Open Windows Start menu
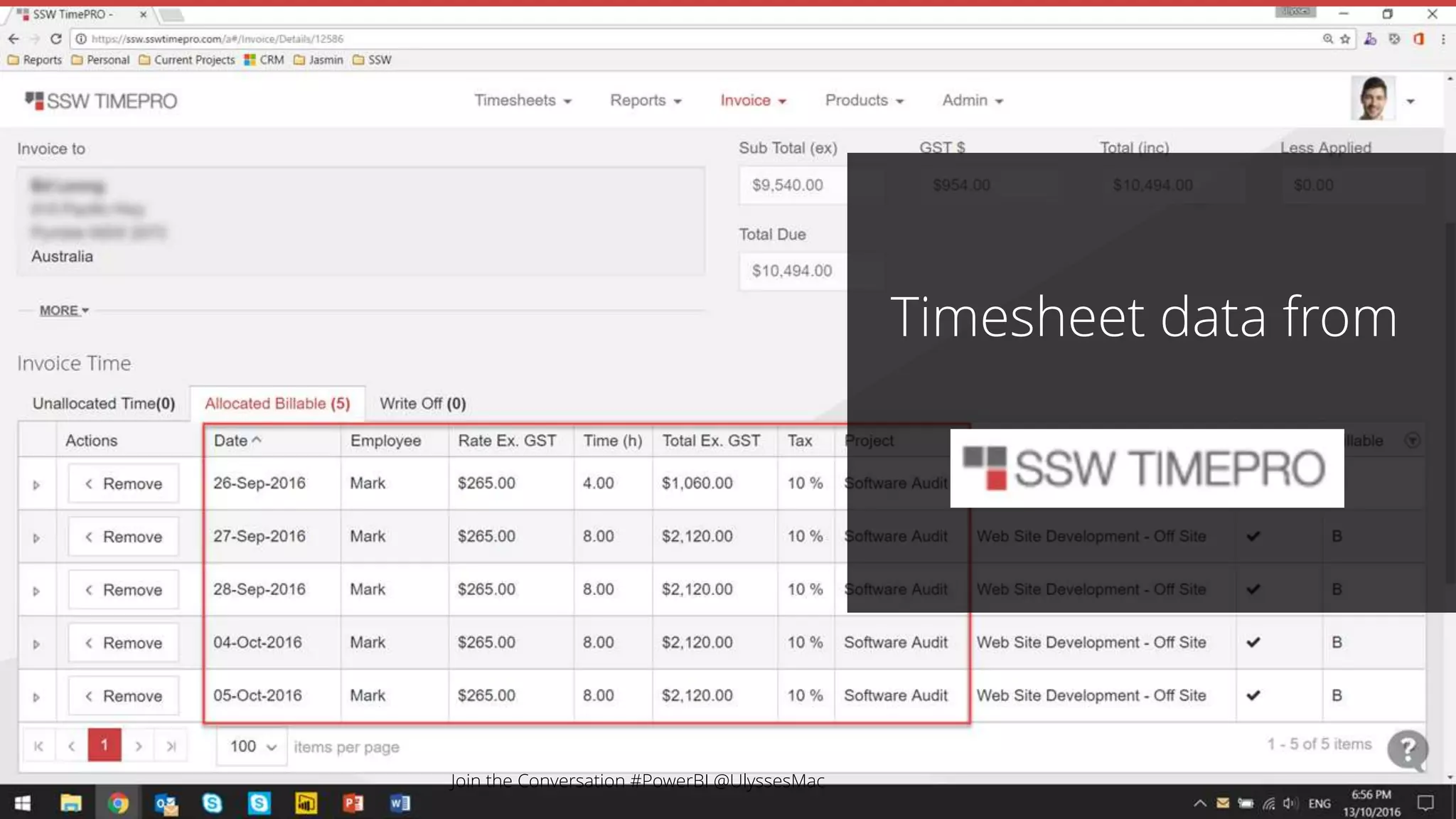This screenshot has width=1456, height=819. click(23, 803)
